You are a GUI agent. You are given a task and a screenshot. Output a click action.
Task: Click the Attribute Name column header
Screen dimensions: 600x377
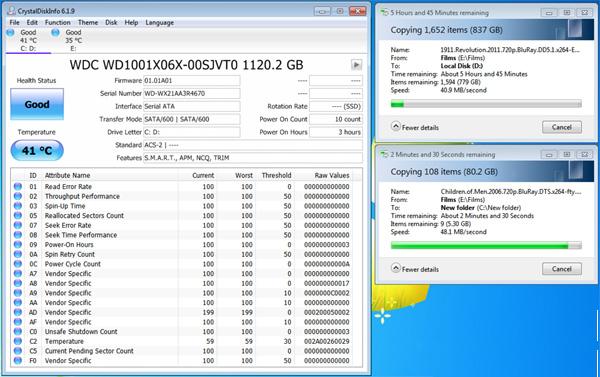coord(67,175)
